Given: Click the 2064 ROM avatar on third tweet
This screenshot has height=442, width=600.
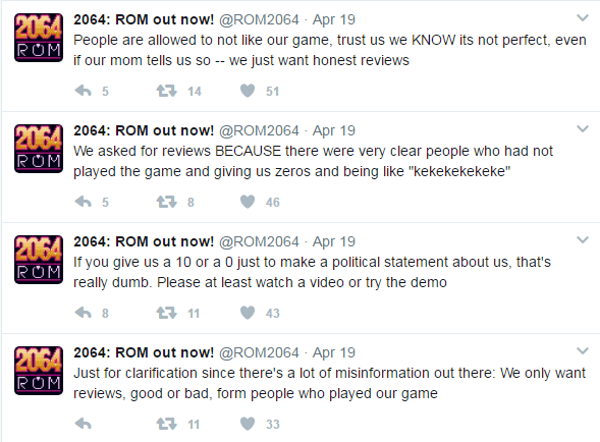Looking at the screenshot, I should (x=38, y=259).
